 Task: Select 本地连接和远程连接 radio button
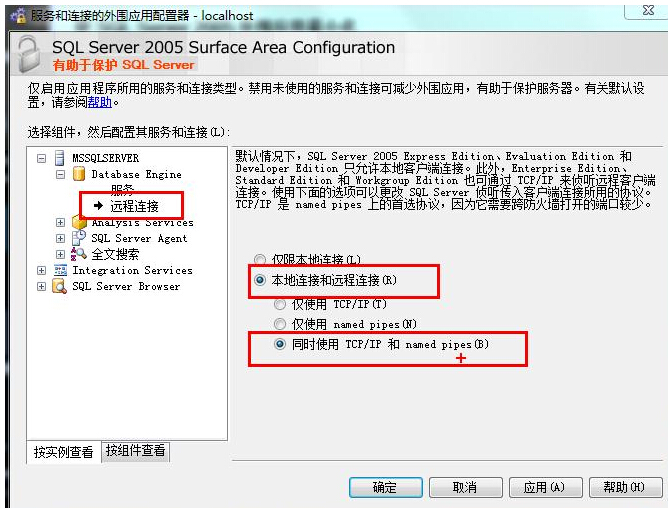[x=260, y=280]
